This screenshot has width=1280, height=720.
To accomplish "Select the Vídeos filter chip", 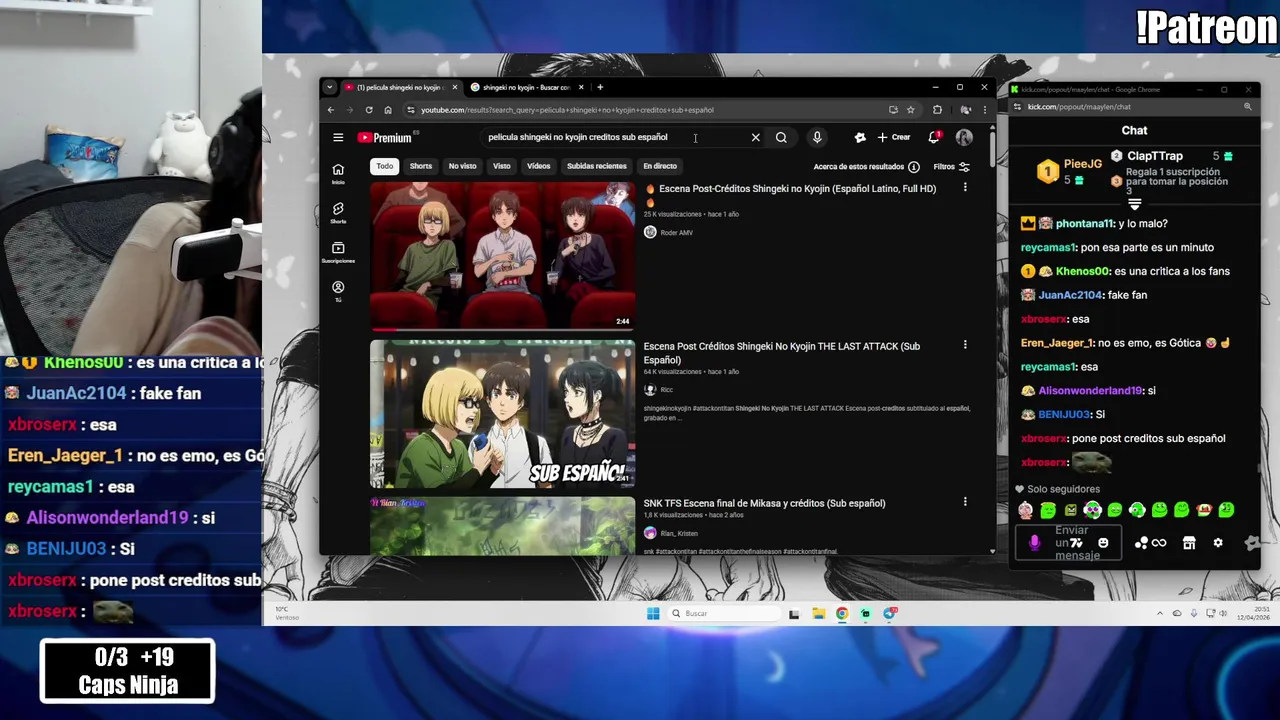I will tap(538, 166).
